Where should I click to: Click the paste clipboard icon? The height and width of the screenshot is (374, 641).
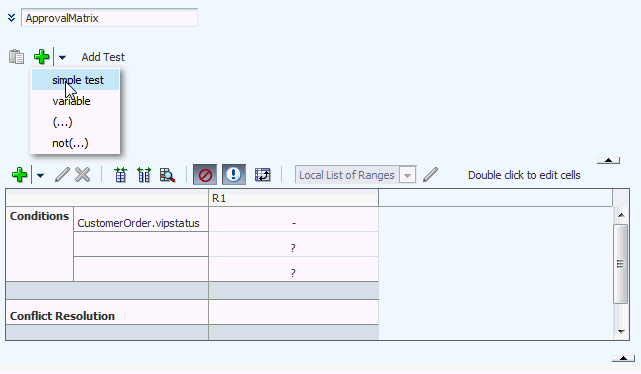[16, 57]
